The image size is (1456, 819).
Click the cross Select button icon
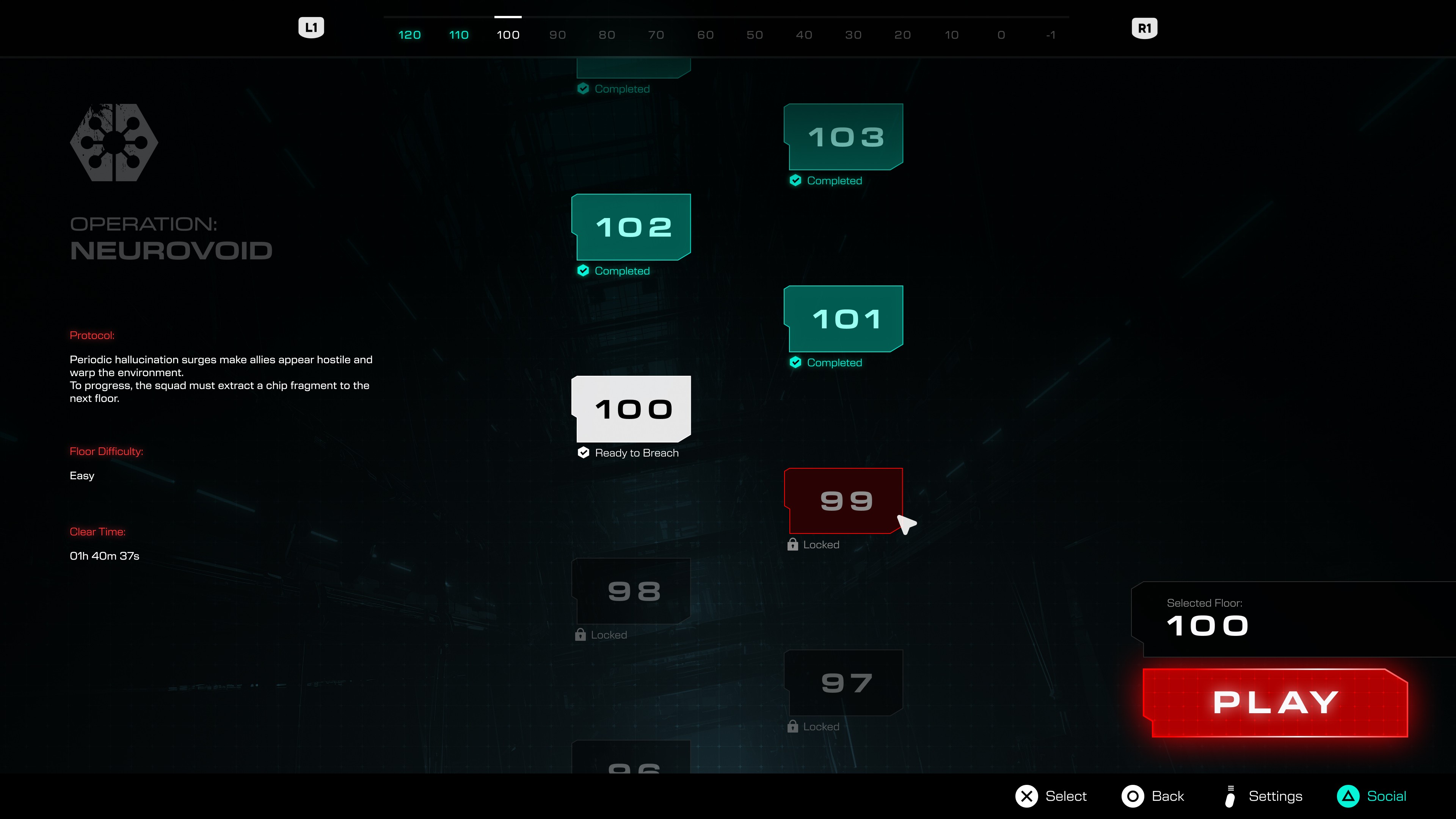point(1026,796)
